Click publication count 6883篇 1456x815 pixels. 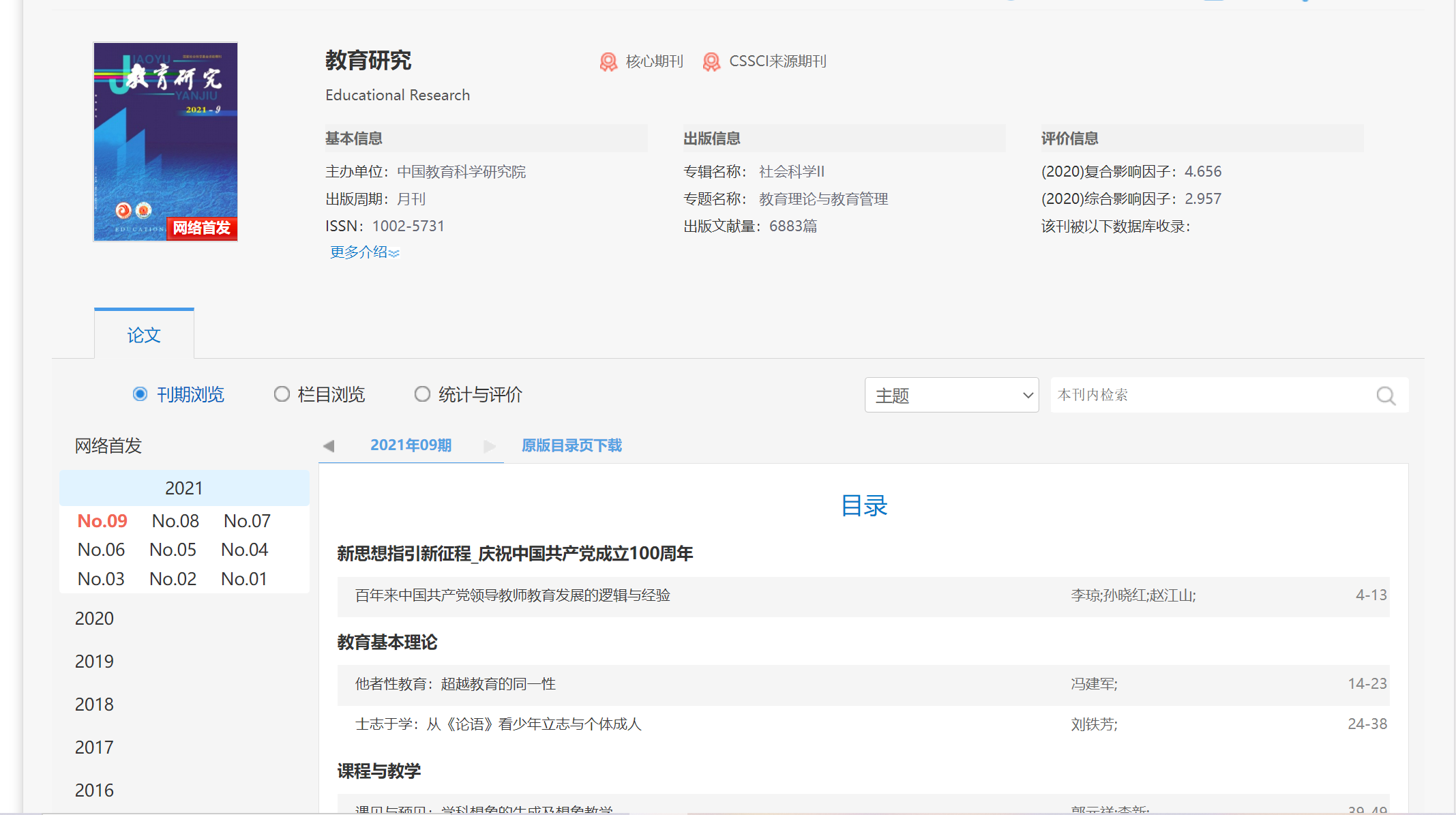[793, 226]
